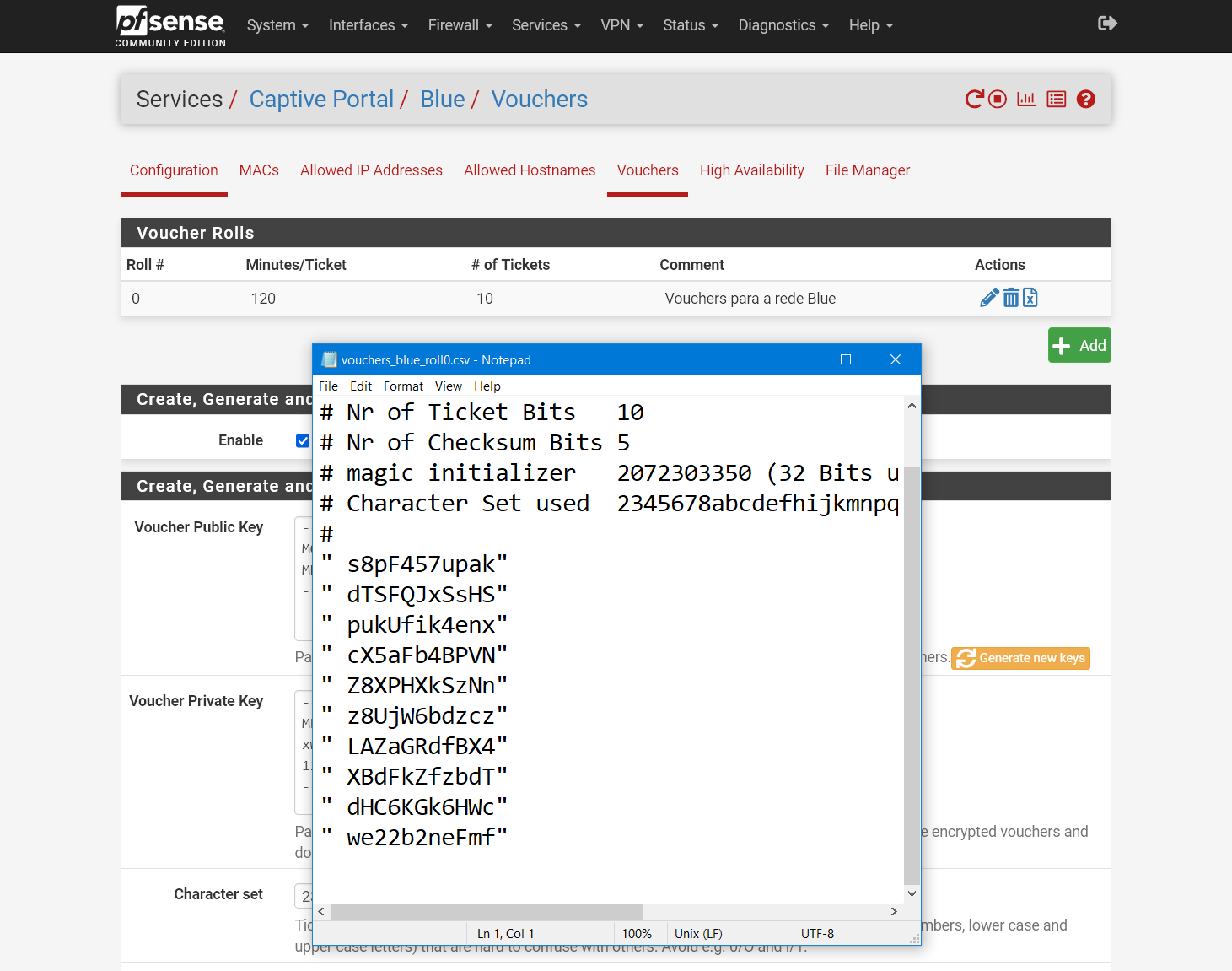Viewport: 1232px width, 971px height.
Task: Open the Status dropdown menu
Action: 690,25
